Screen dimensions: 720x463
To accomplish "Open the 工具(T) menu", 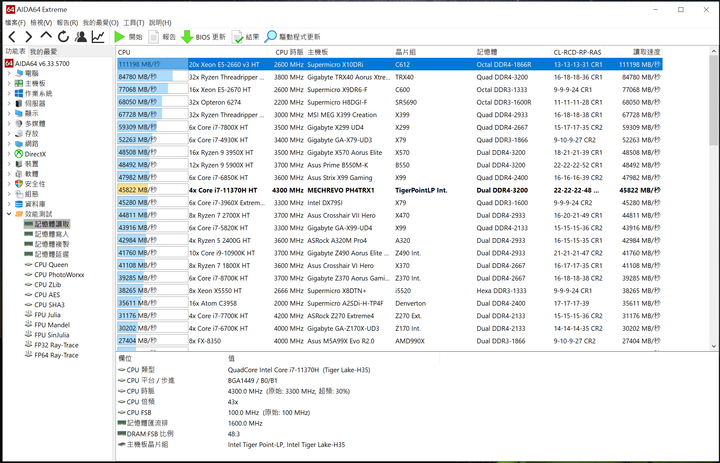I will (134, 23).
